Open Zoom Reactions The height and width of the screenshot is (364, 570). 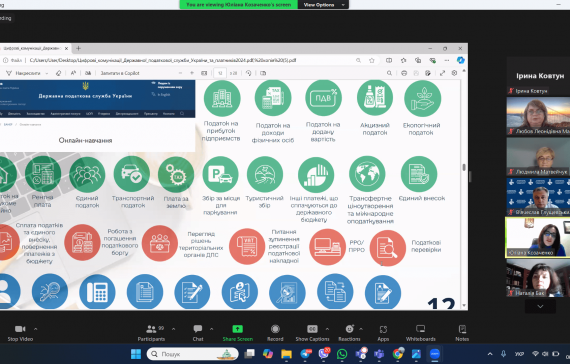click(349, 333)
